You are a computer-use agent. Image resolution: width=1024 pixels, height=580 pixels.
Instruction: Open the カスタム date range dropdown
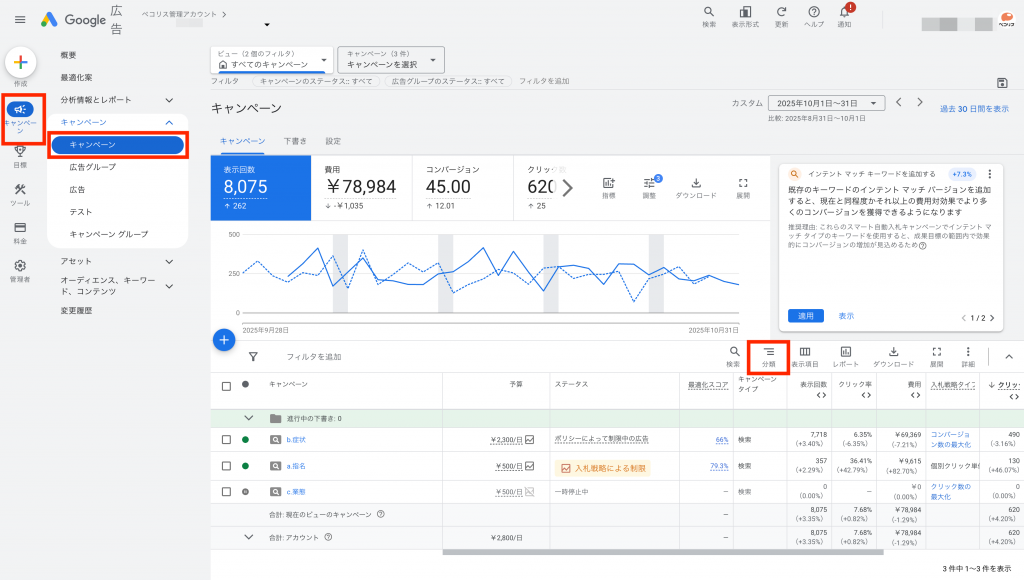(826, 103)
